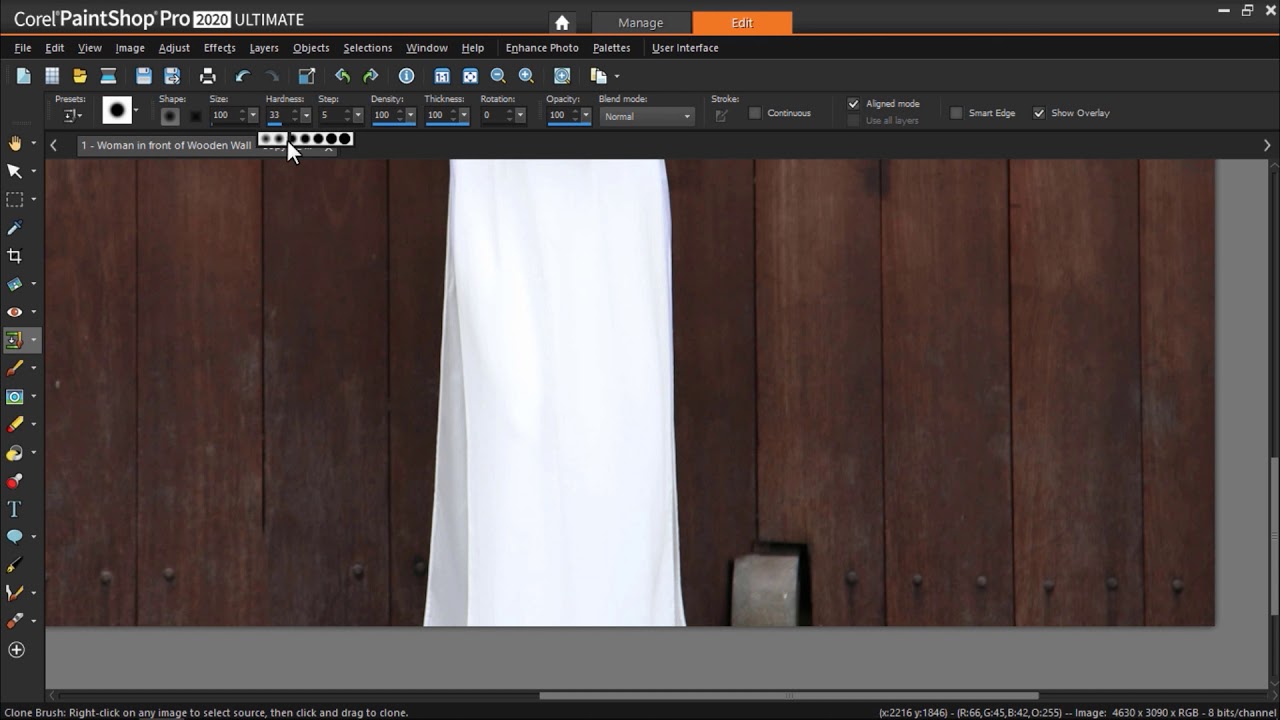Enable the Smart Edge option
1280x720 pixels.
[956, 113]
